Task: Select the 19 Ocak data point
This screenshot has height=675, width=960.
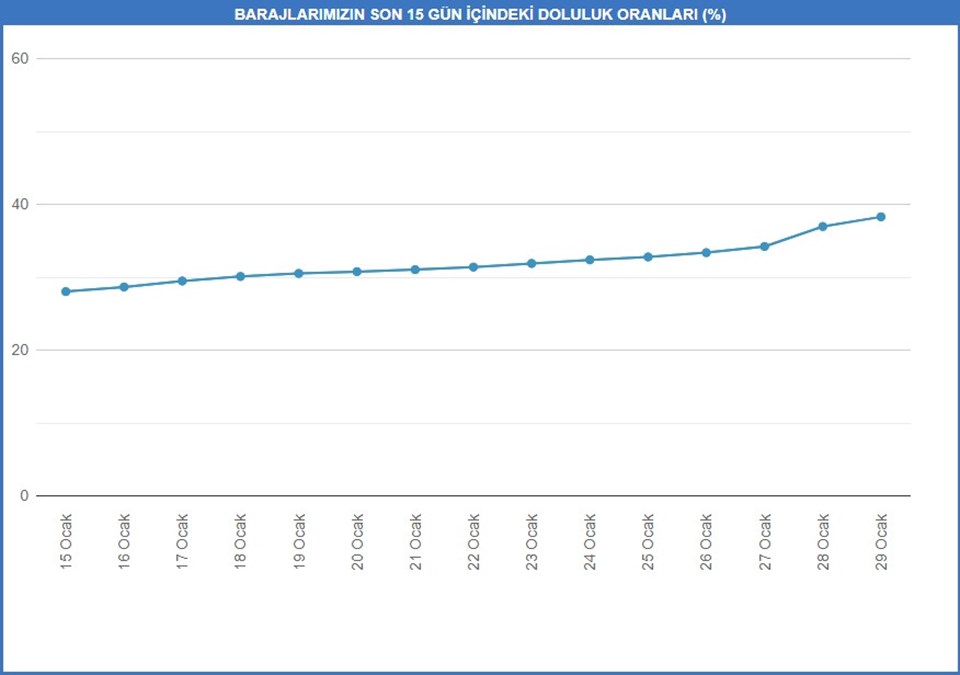Action: (299, 273)
